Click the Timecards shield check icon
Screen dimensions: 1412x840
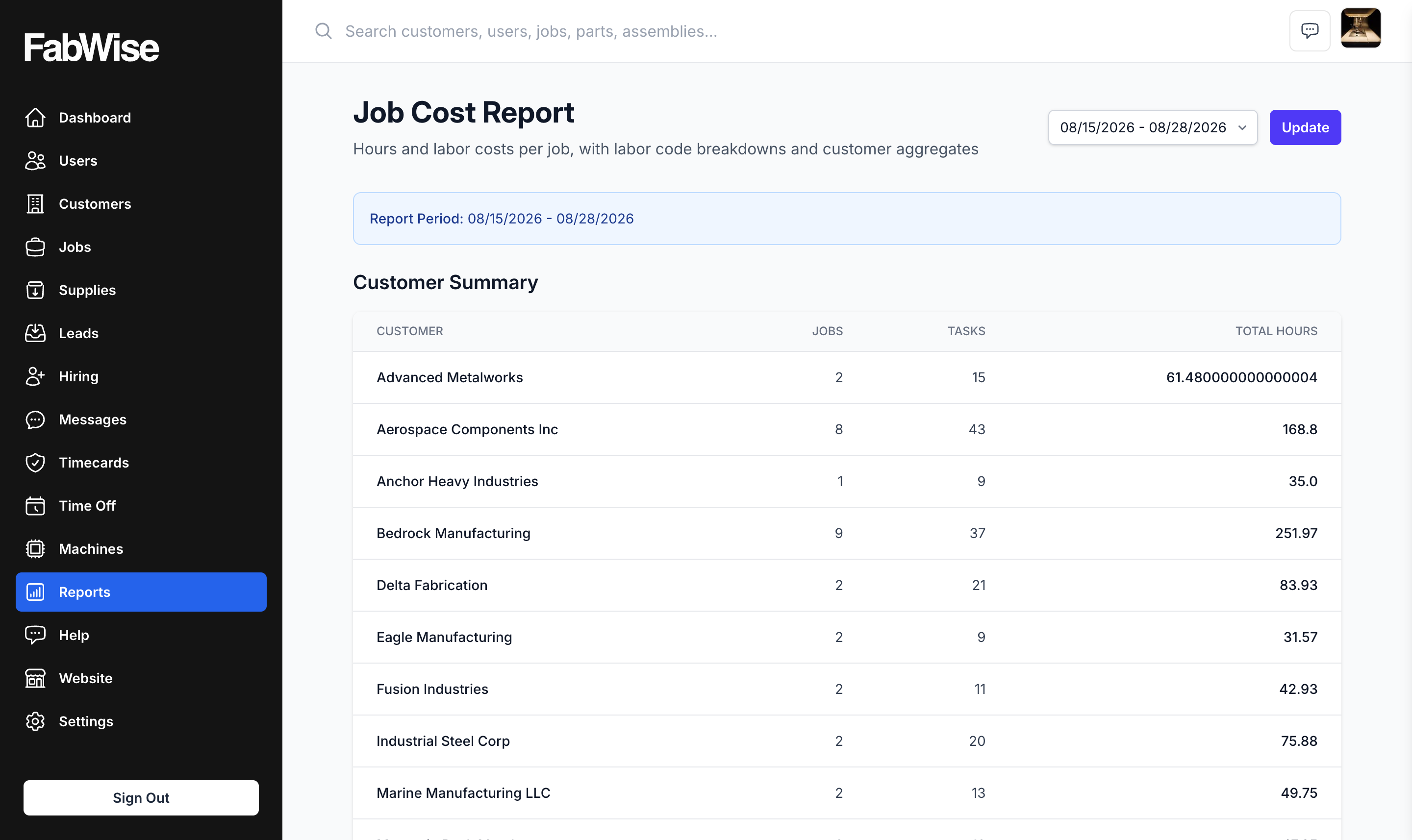pyautogui.click(x=35, y=463)
